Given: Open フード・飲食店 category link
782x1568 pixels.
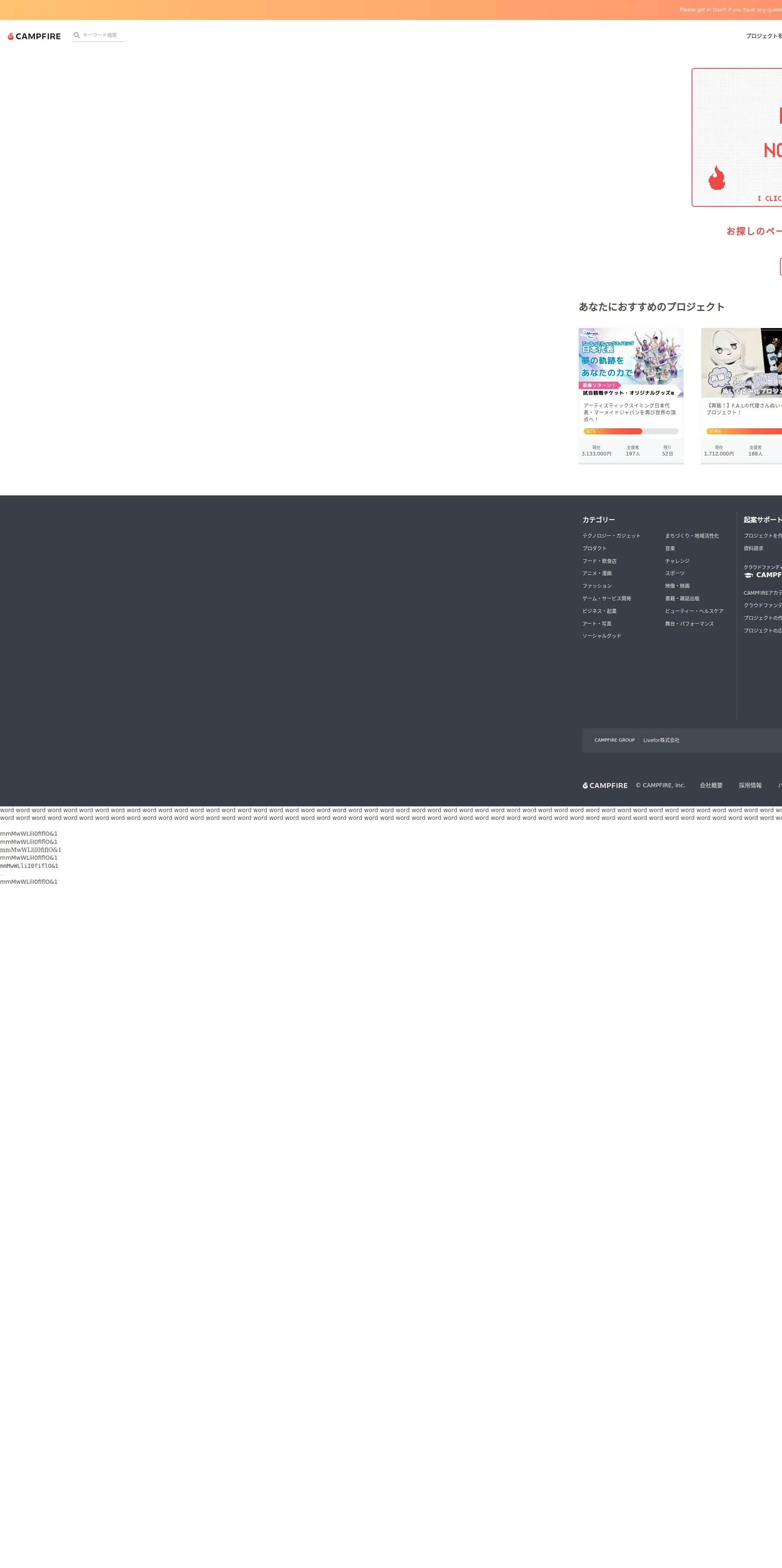Looking at the screenshot, I should (599, 561).
